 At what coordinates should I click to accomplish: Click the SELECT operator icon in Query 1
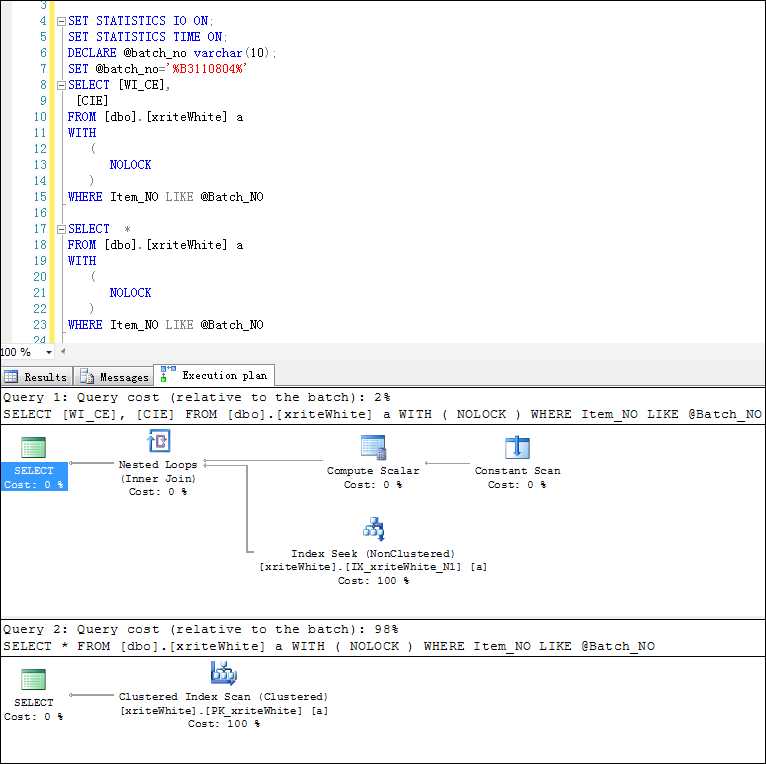[x=34, y=447]
